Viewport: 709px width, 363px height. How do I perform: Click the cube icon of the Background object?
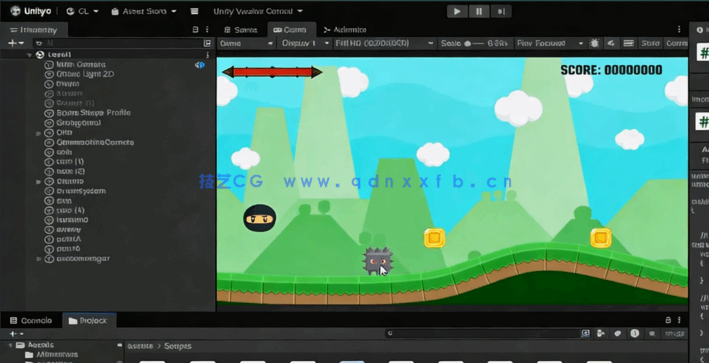pyautogui.click(x=49, y=123)
